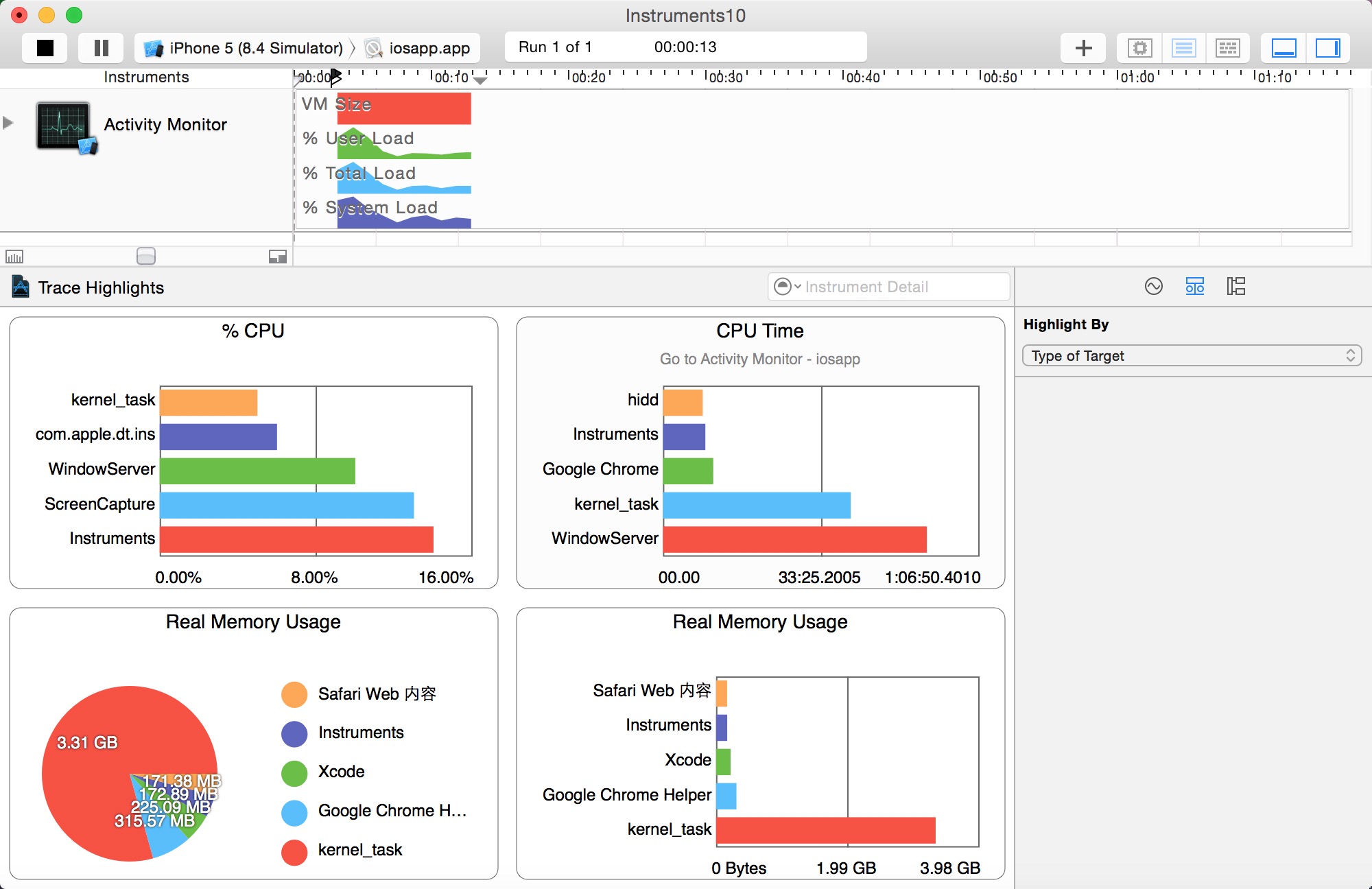Choose the iPhone 5 (8.4 Simulator) target device
The width and height of the screenshot is (1372, 889).
[x=243, y=48]
